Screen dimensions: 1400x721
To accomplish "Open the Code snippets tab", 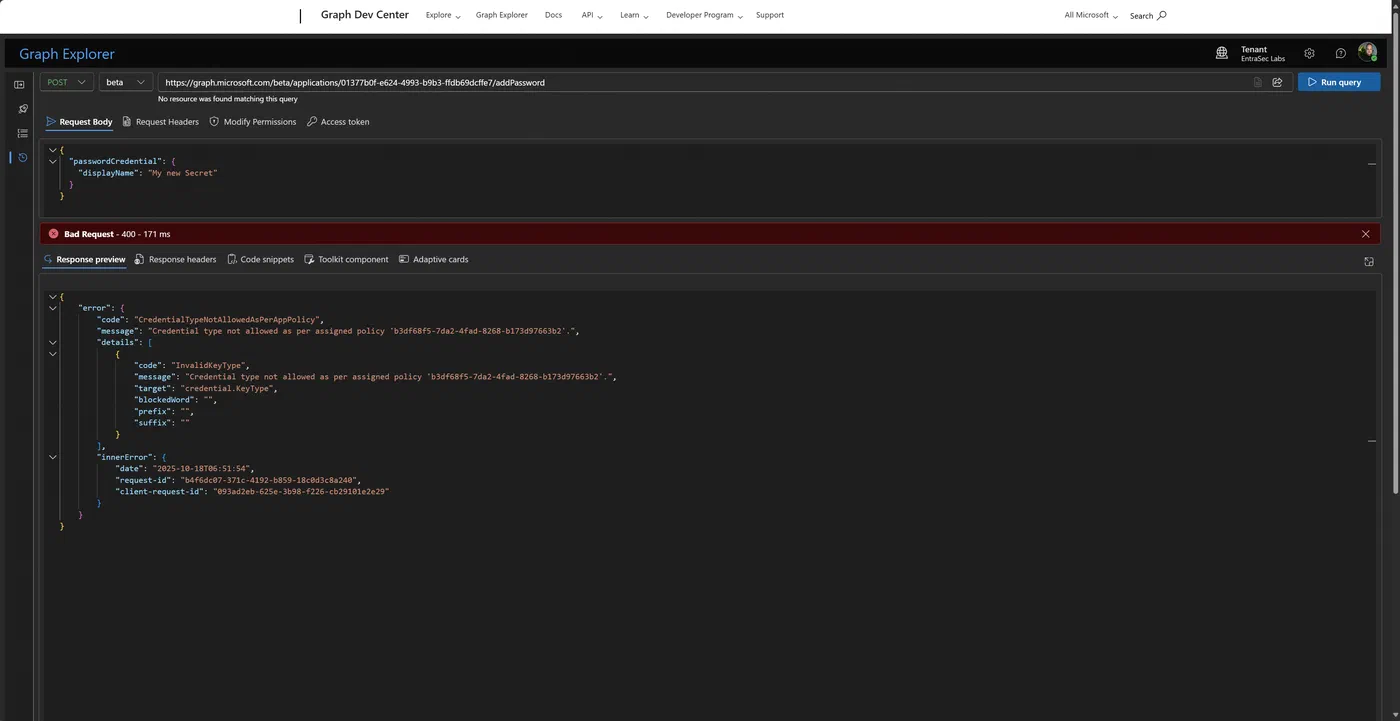I will pyautogui.click(x=260, y=260).
